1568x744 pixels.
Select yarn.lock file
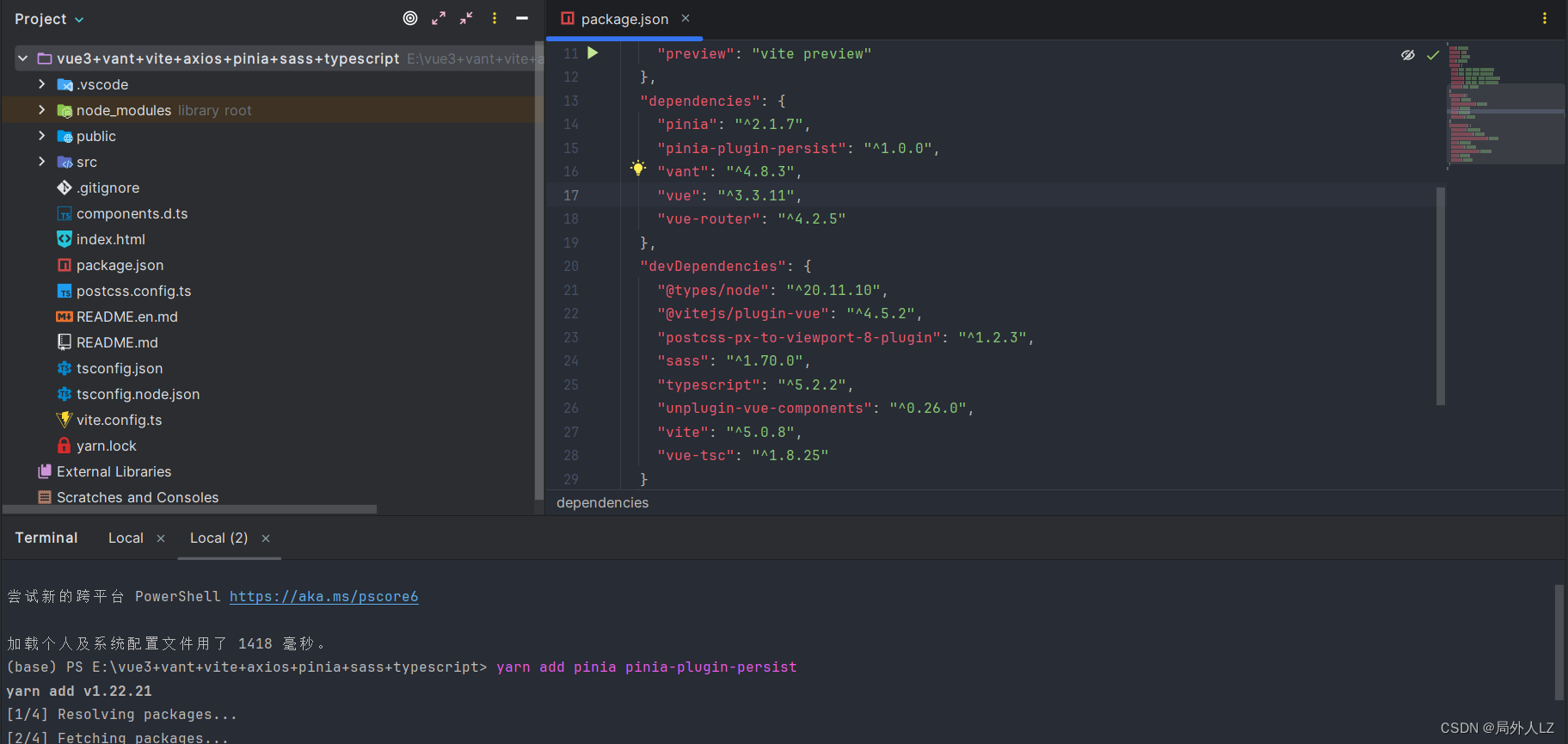click(x=106, y=446)
